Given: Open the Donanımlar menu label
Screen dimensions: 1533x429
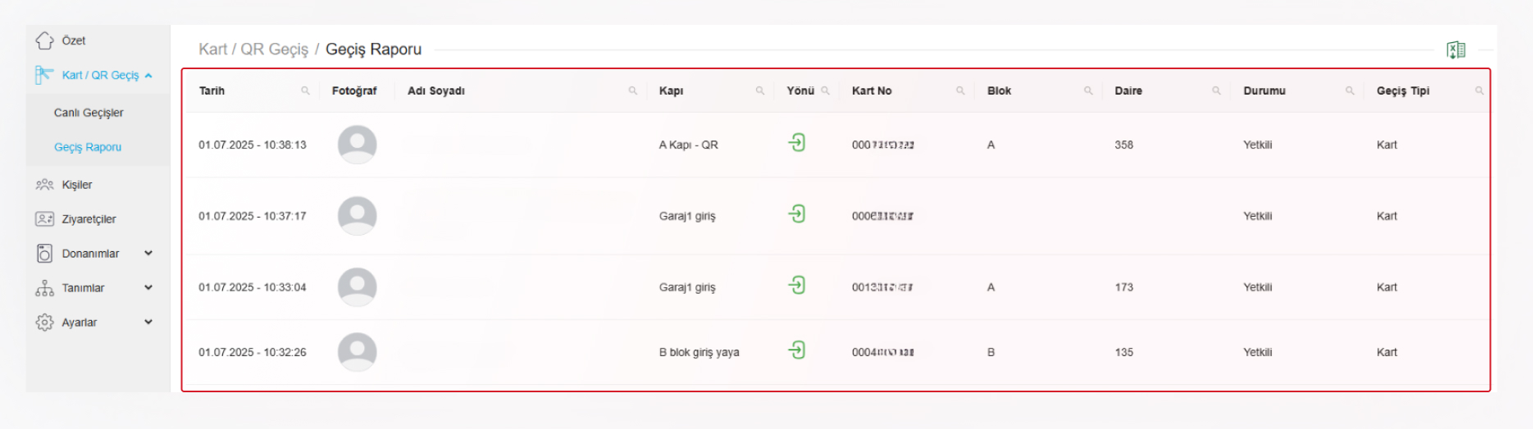Looking at the screenshot, I should click(x=90, y=254).
